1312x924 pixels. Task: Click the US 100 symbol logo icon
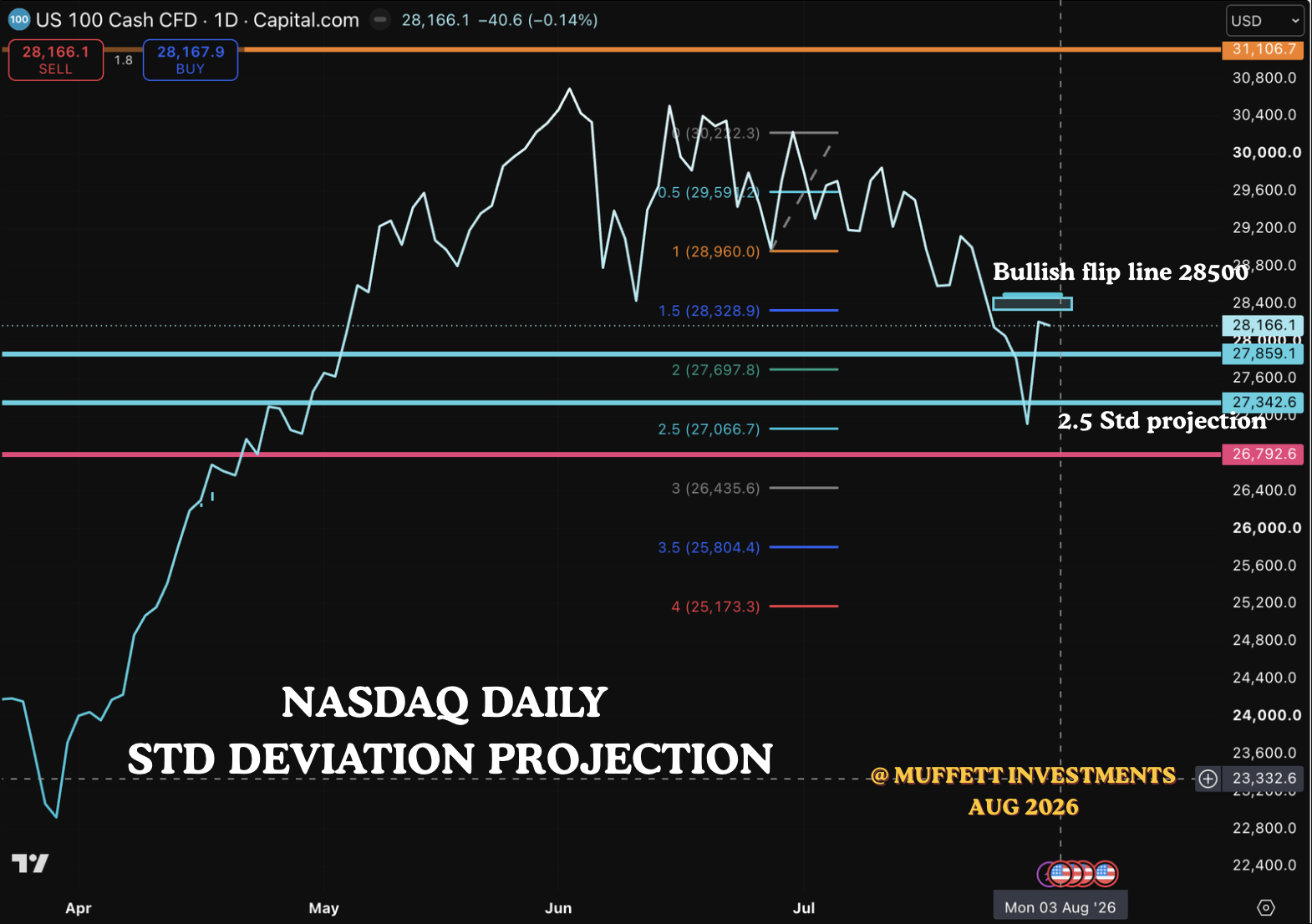tap(18, 19)
